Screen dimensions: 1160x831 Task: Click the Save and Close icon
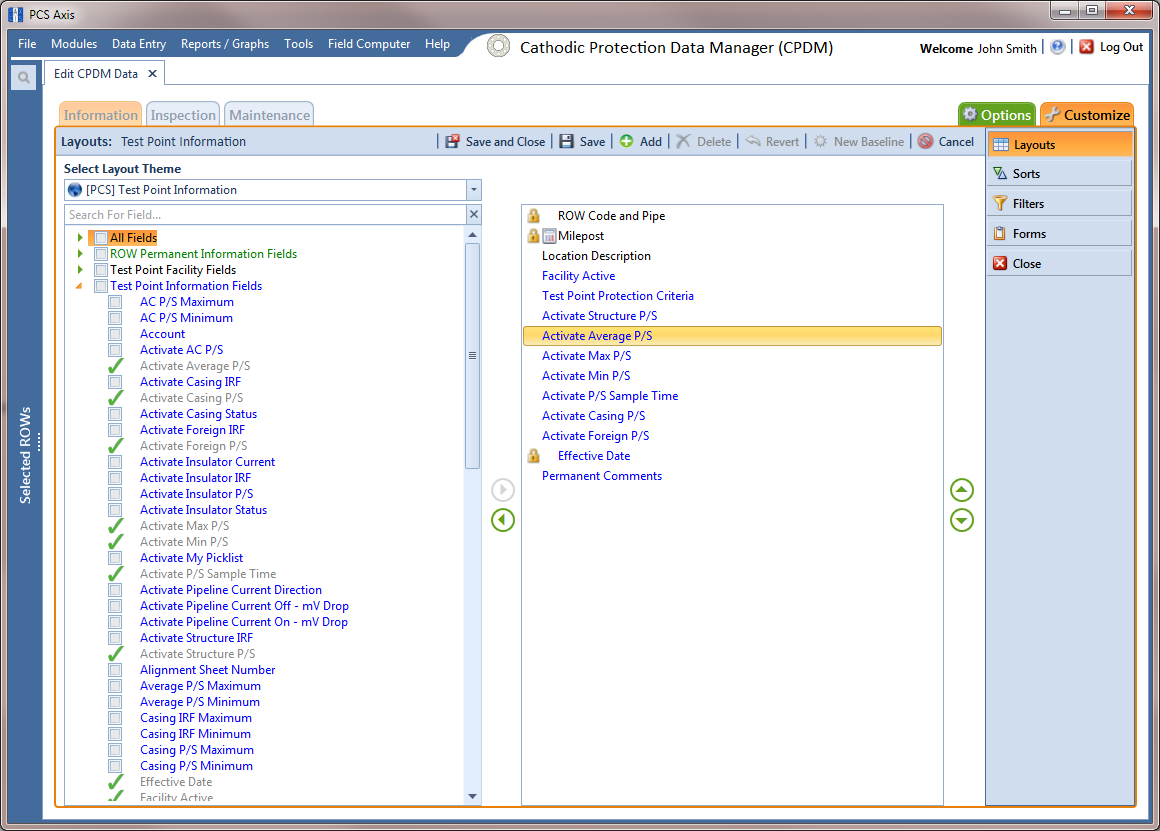click(x=452, y=141)
